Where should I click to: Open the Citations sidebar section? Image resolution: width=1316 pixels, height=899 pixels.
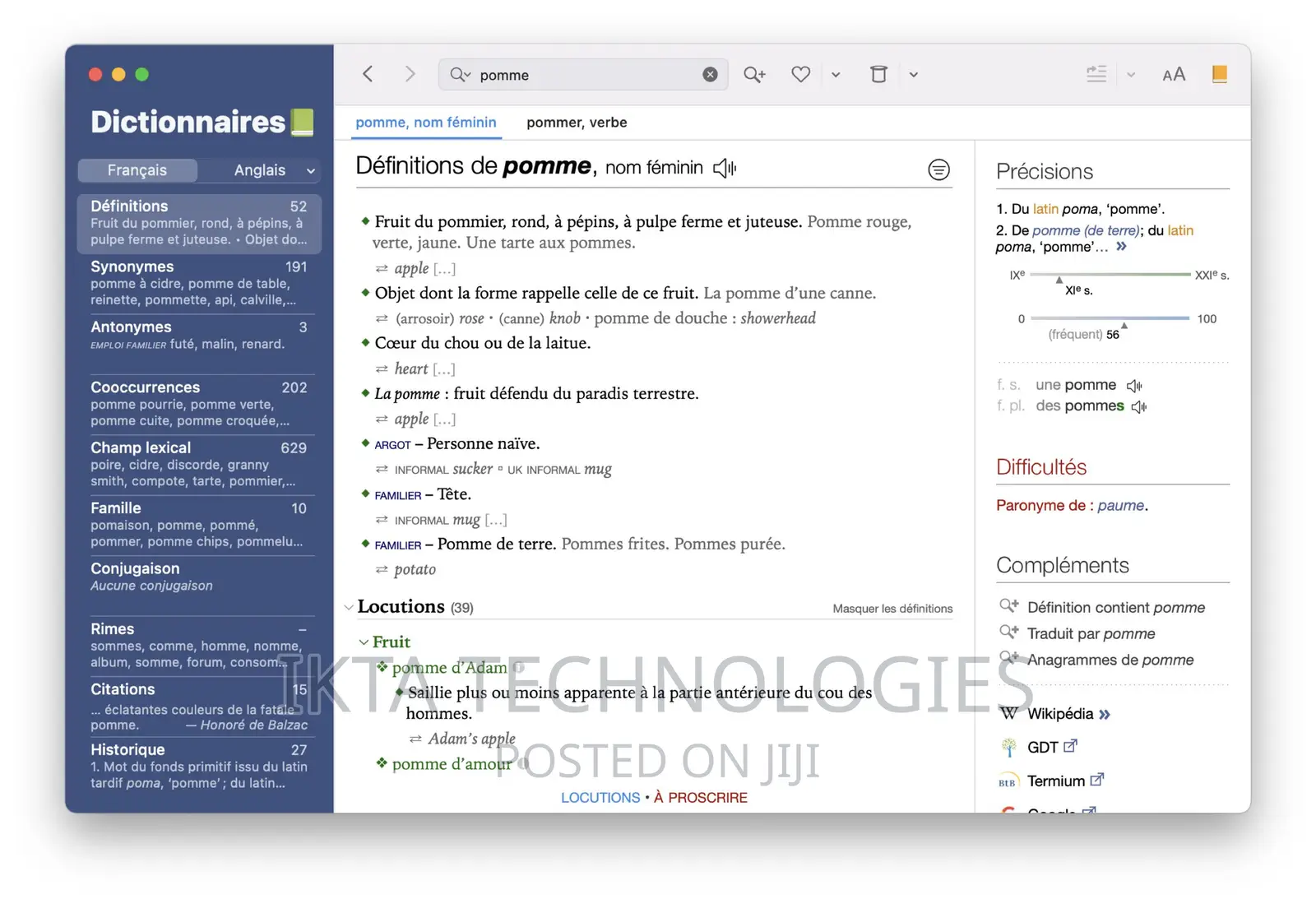pos(199,706)
